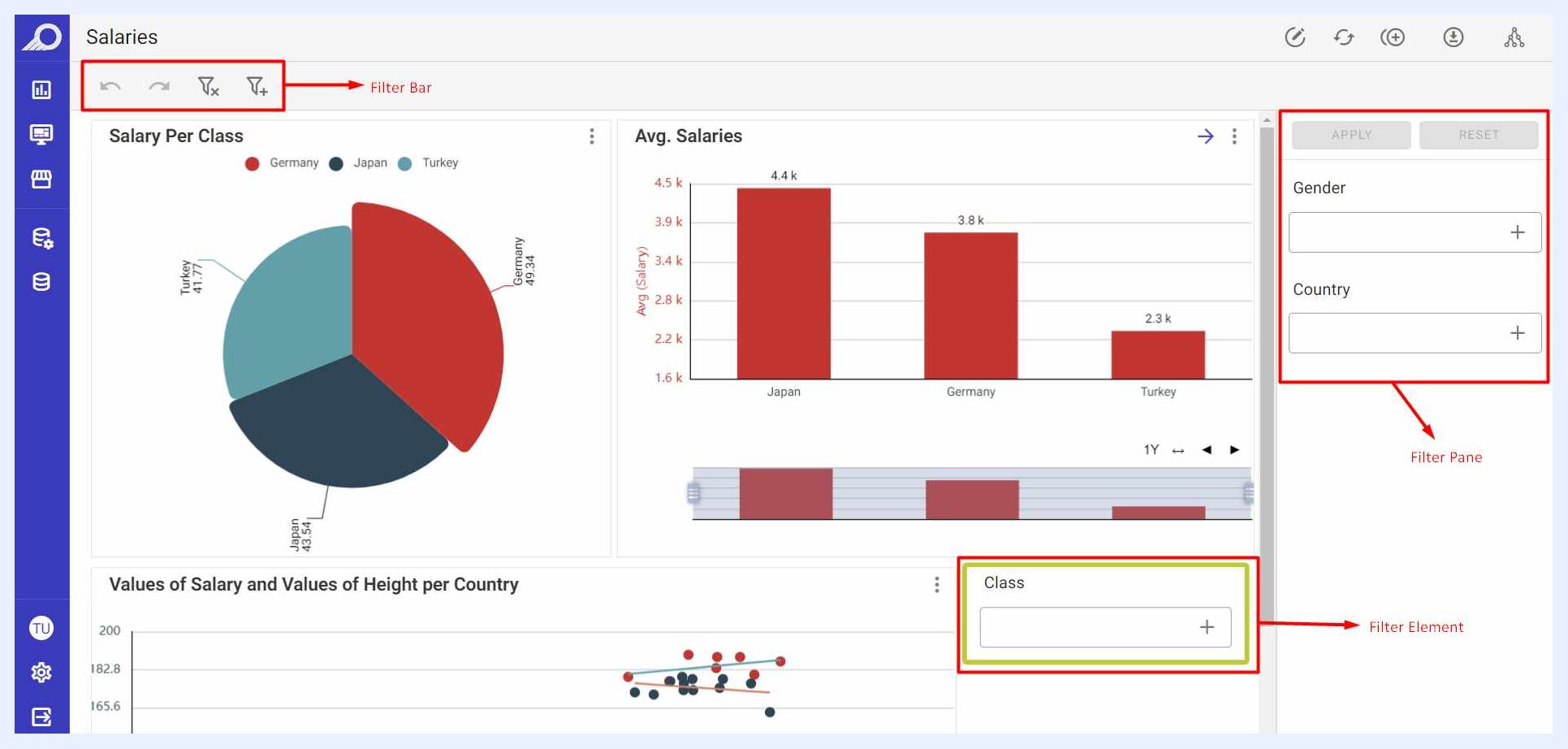Click the add element circle-plus icon
1568x749 pixels.
[x=1393, y=37]
